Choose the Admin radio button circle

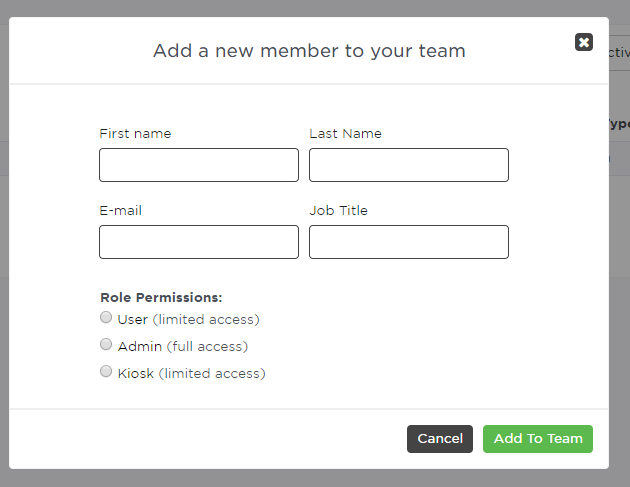(106, 345)
